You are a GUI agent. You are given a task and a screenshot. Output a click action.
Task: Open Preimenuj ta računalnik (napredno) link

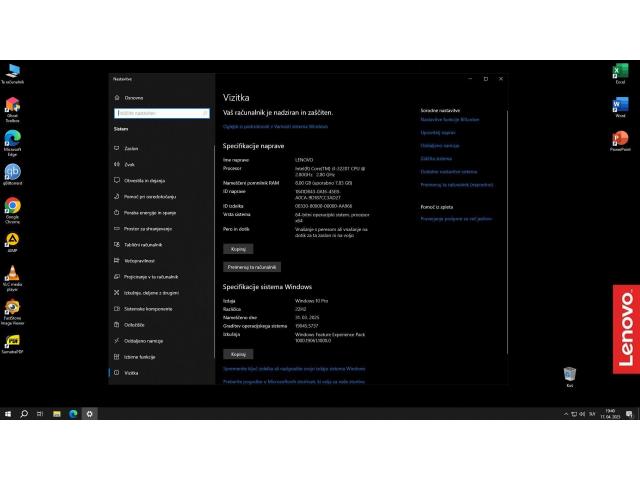click(457, 185)
